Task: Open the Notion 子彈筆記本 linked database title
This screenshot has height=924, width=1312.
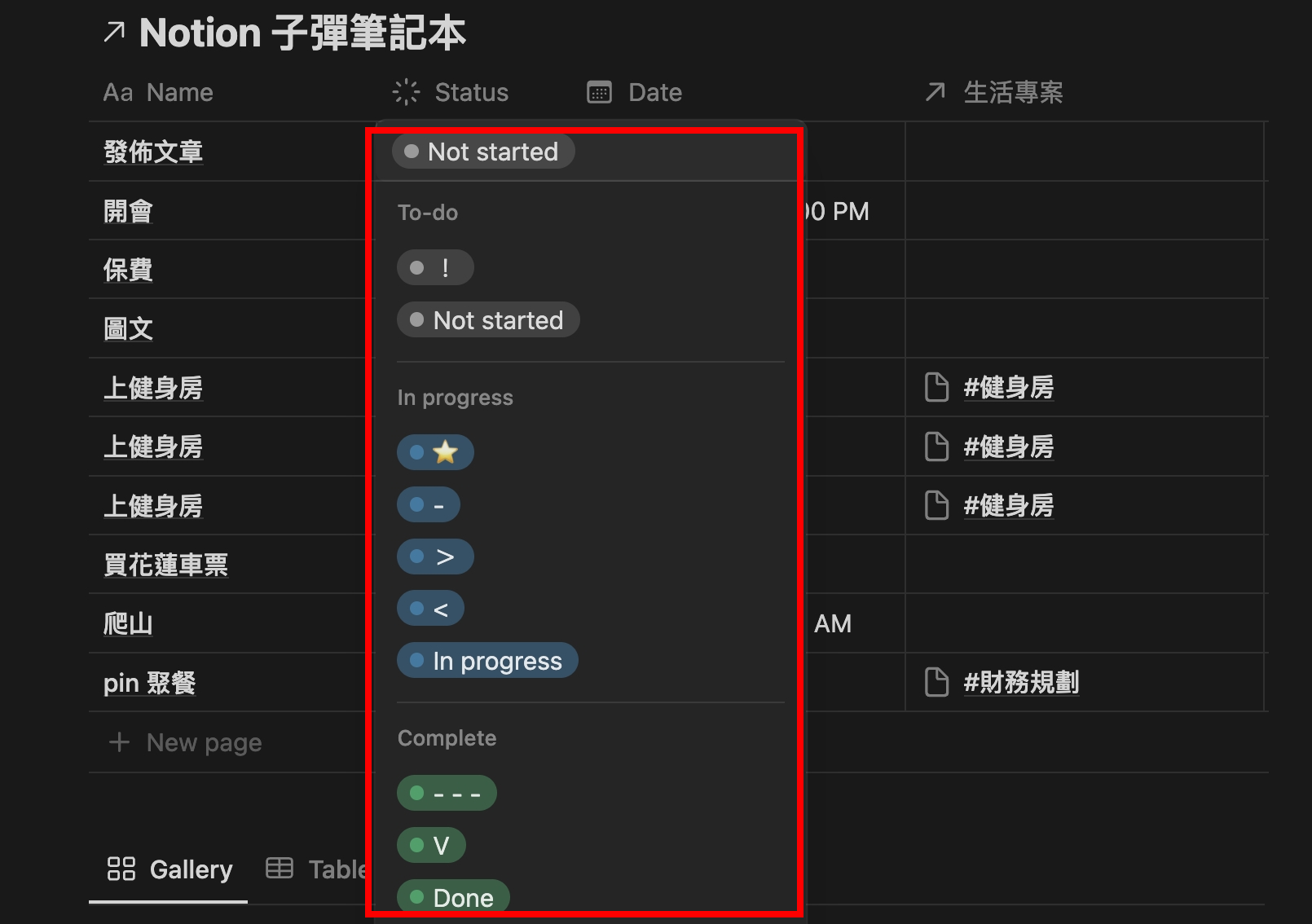Action: 302,33
